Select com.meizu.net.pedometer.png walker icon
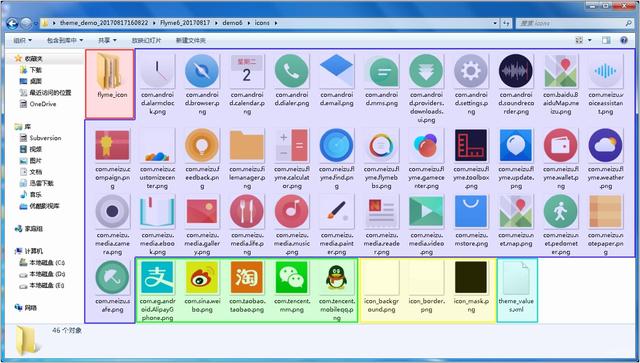 pyautogui.click(x=561, y=212)
